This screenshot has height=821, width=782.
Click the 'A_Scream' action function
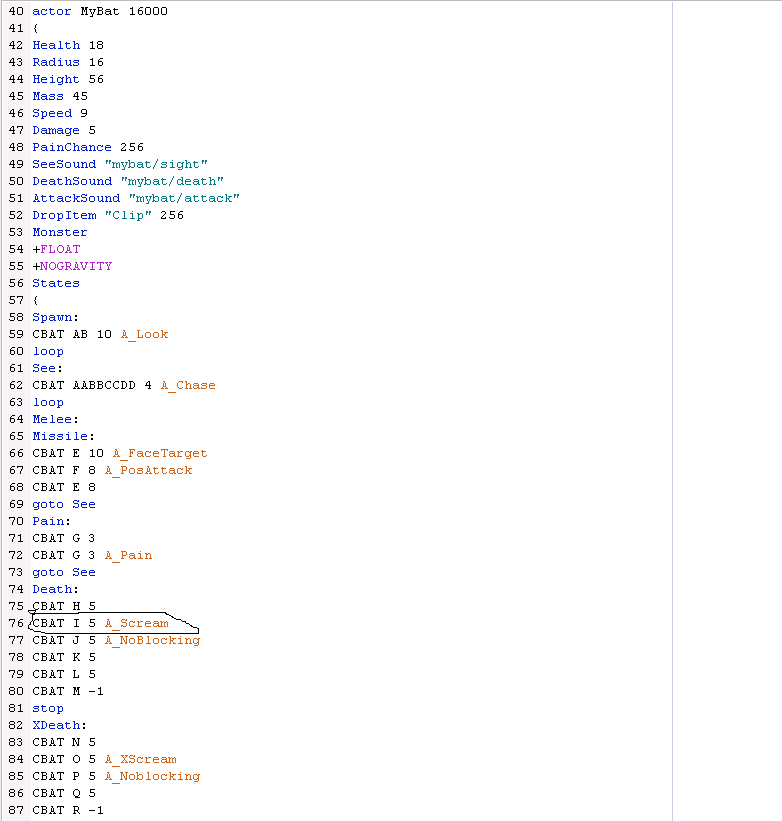pyautogui.click(x=137, y=624)
